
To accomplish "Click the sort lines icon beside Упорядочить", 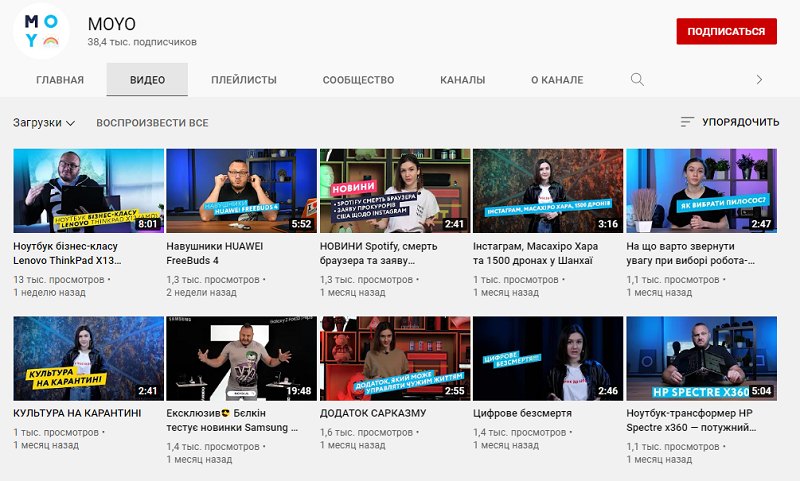I will point(687,122).
